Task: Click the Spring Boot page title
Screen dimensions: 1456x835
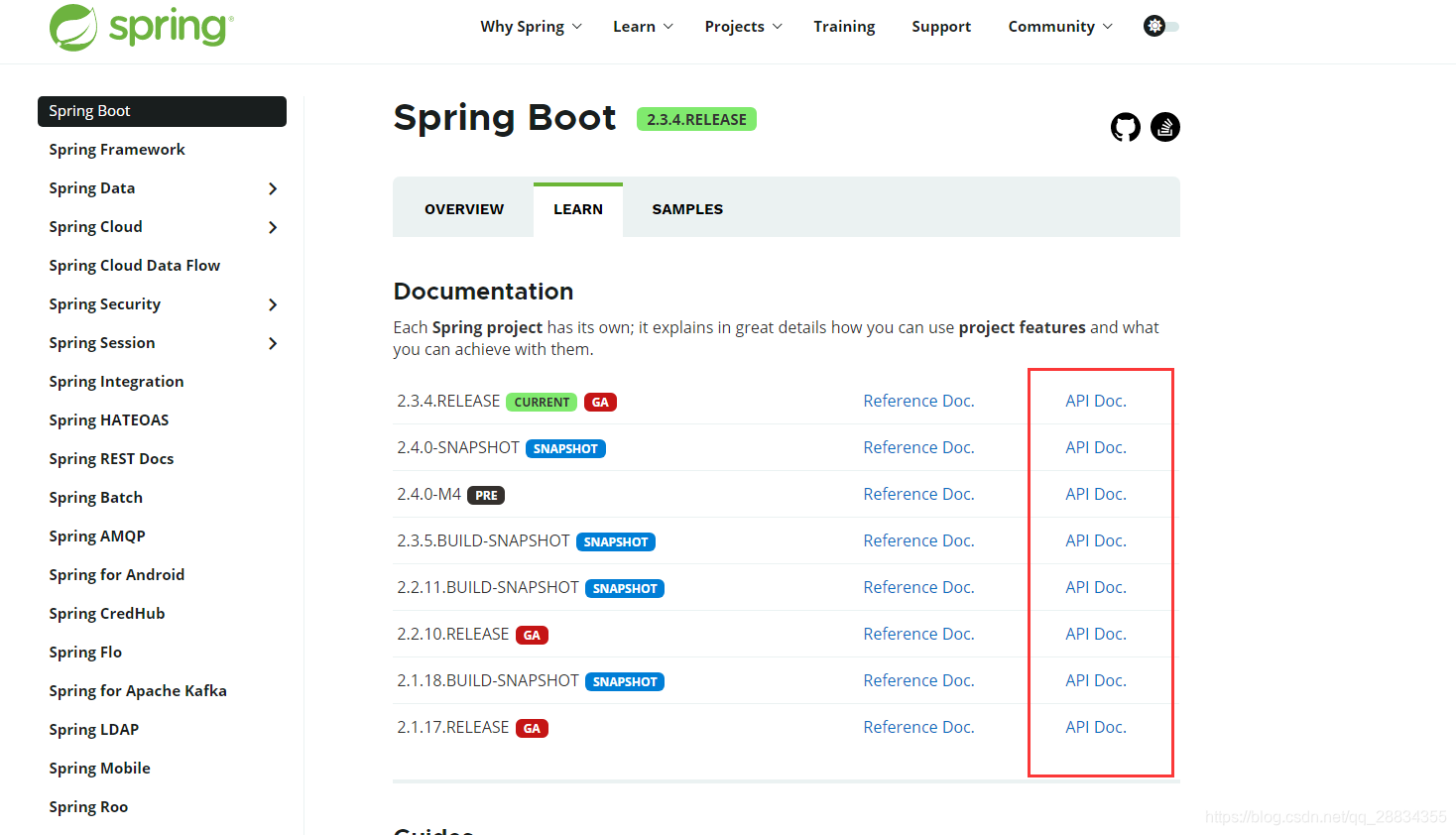Action: tap(505, 118)
